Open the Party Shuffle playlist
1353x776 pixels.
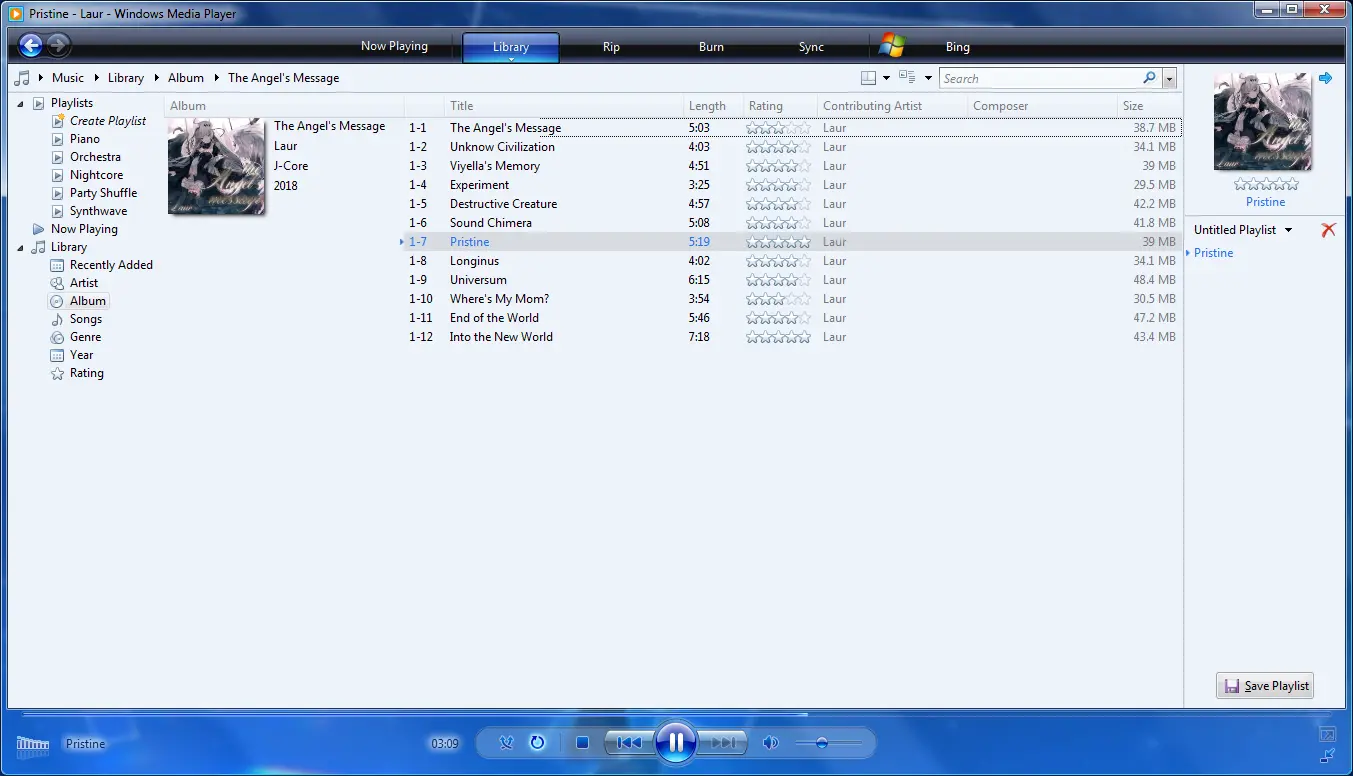(x=103, y=193)
